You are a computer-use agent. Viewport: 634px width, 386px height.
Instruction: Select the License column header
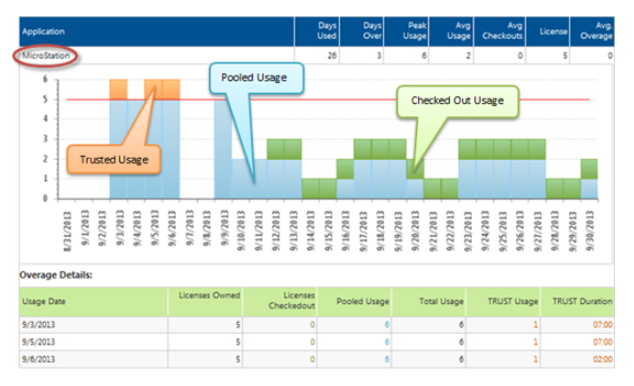pos(553,32)
